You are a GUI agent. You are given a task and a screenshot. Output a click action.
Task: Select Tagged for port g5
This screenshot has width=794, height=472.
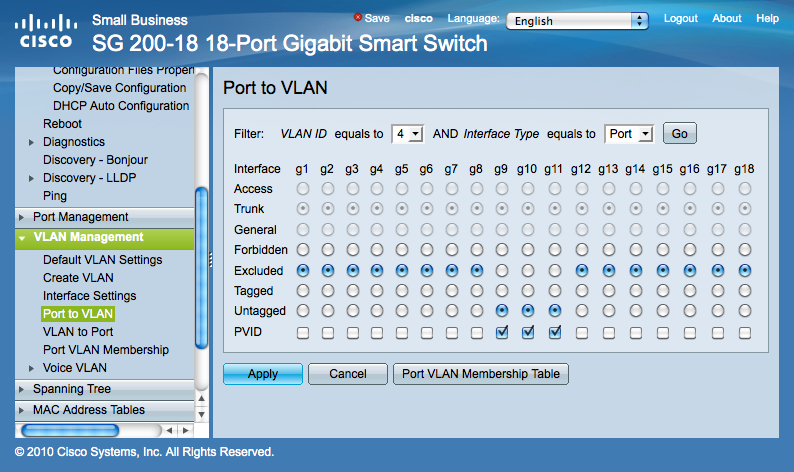[402, 291]
